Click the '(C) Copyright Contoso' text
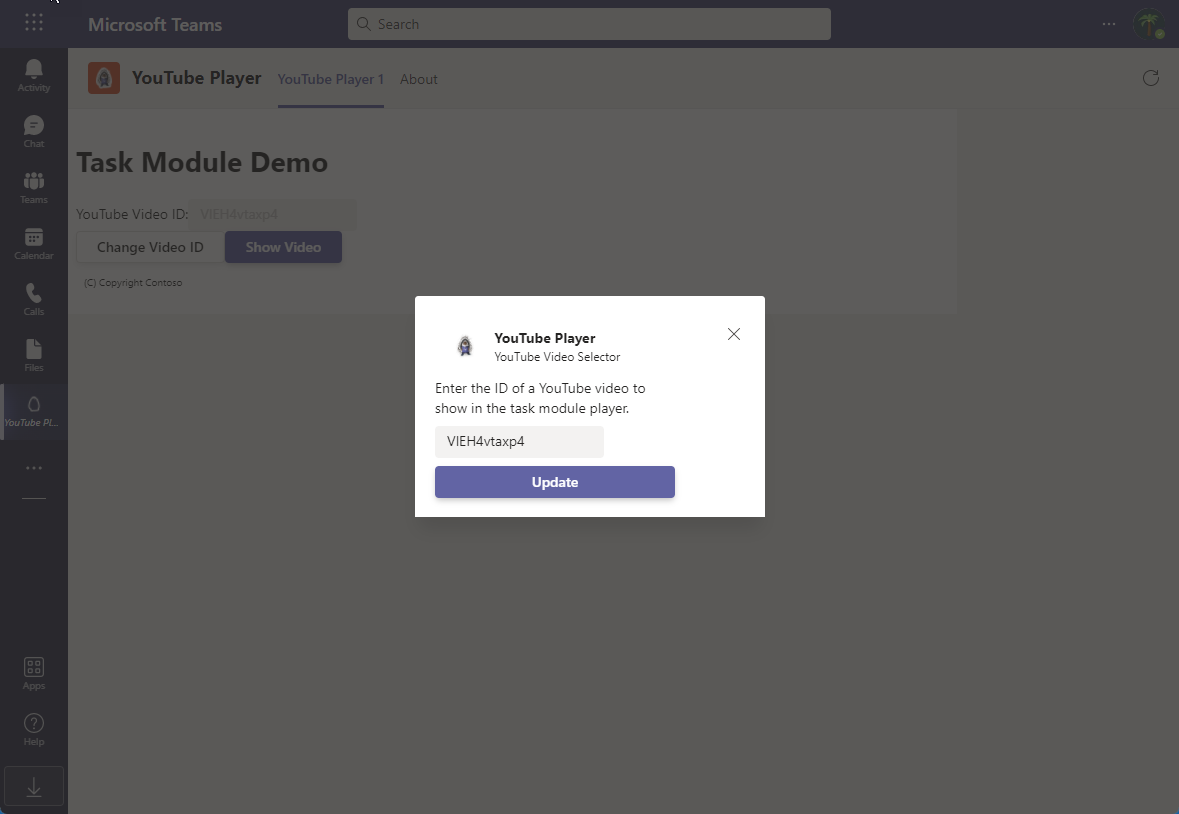1179x814 pixels. coord(133,283)
